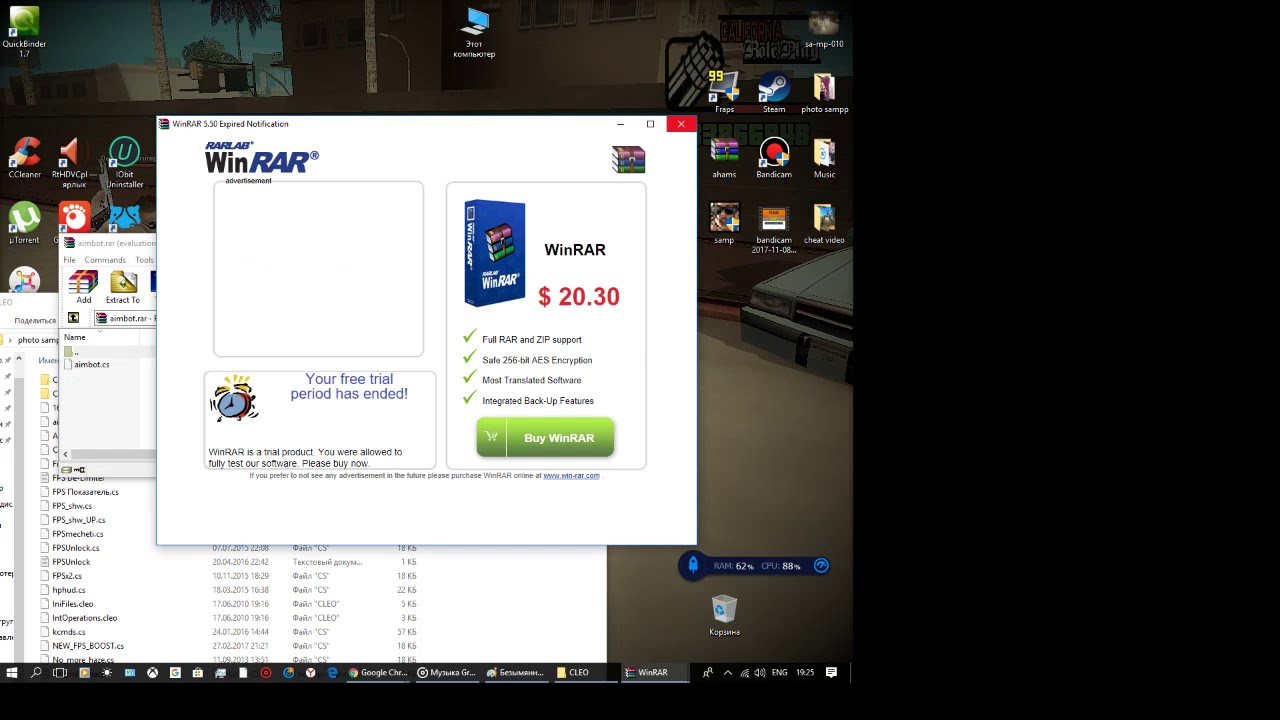Click the speedometer icon on the RAM/CPU widget
Viewport: 1280px width, 720px height.
coord(821,566)
